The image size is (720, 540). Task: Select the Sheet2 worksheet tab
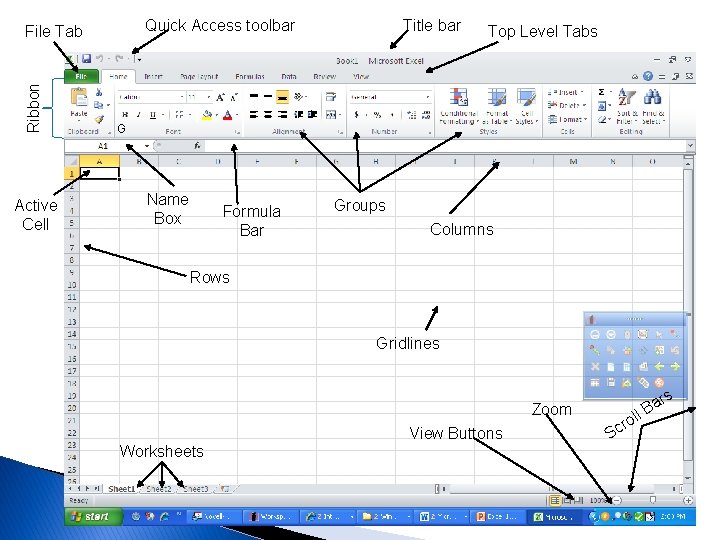pyautogui.click(x=158, y=489)
